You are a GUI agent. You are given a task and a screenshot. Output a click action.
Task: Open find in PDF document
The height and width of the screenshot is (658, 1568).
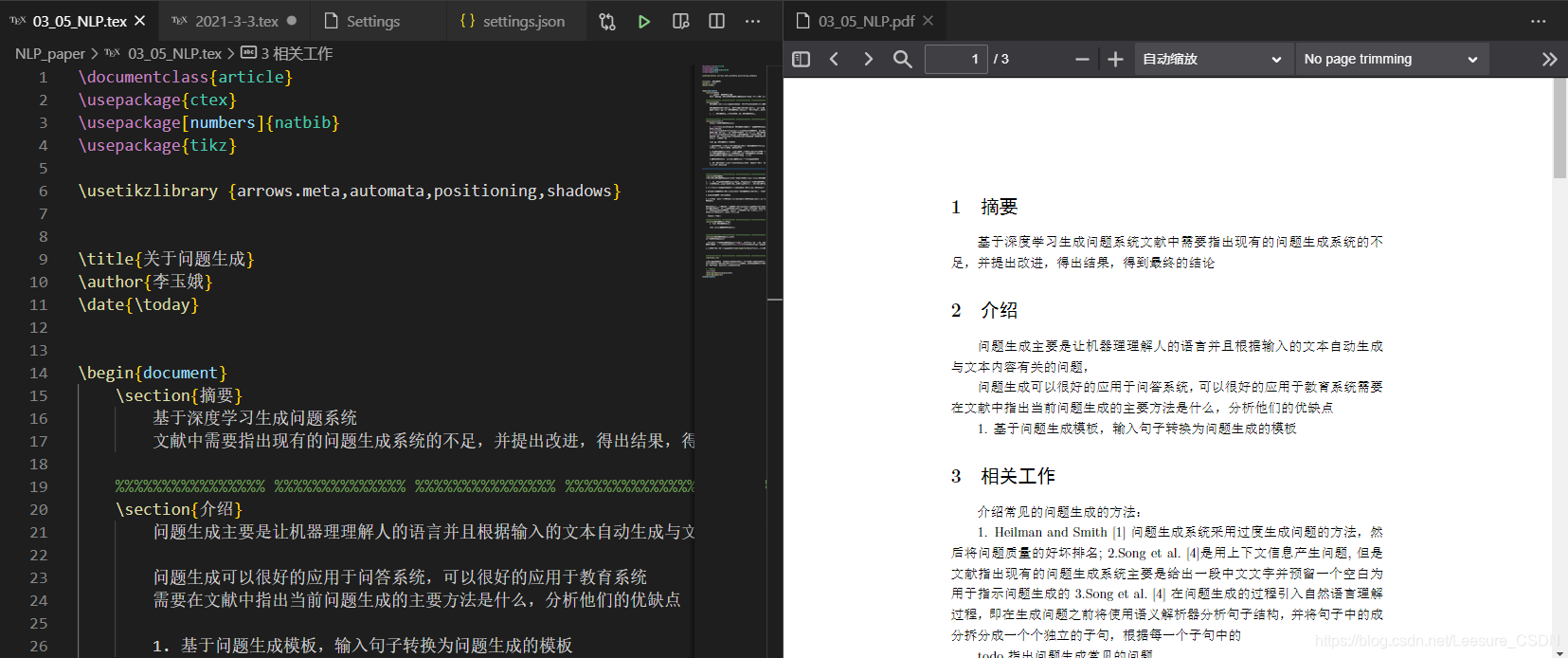click(x=902, y=59)
